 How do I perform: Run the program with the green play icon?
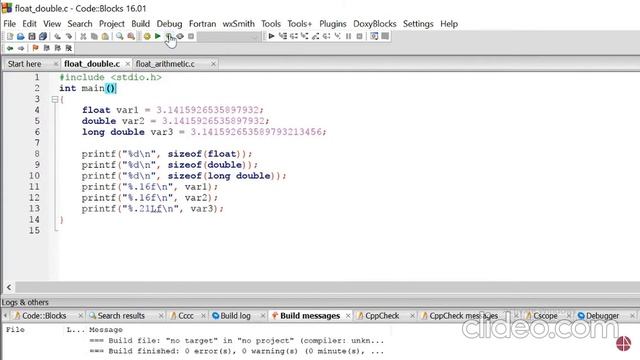158,36
